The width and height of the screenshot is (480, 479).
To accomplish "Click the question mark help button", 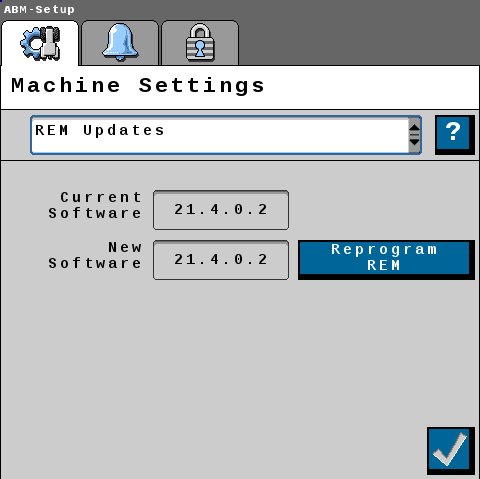I will point(455,135).
